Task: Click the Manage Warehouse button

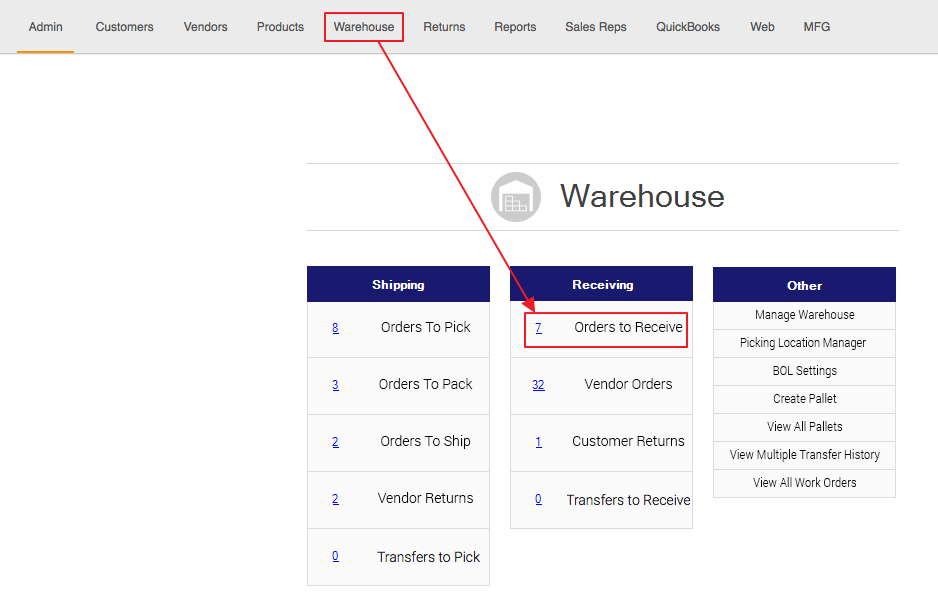Action: [x=804, y=315]
